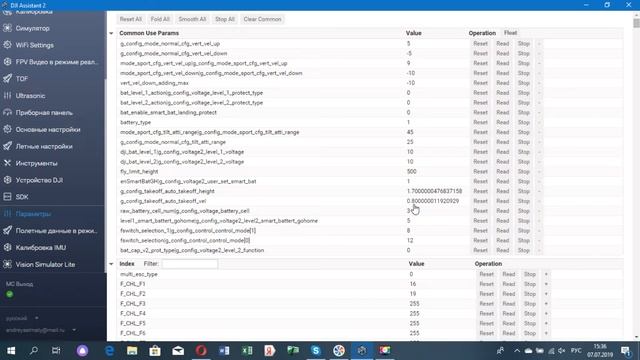Read the fly_limit_height parameter
Screen dimensions: 640x360
tap(502, 171)
